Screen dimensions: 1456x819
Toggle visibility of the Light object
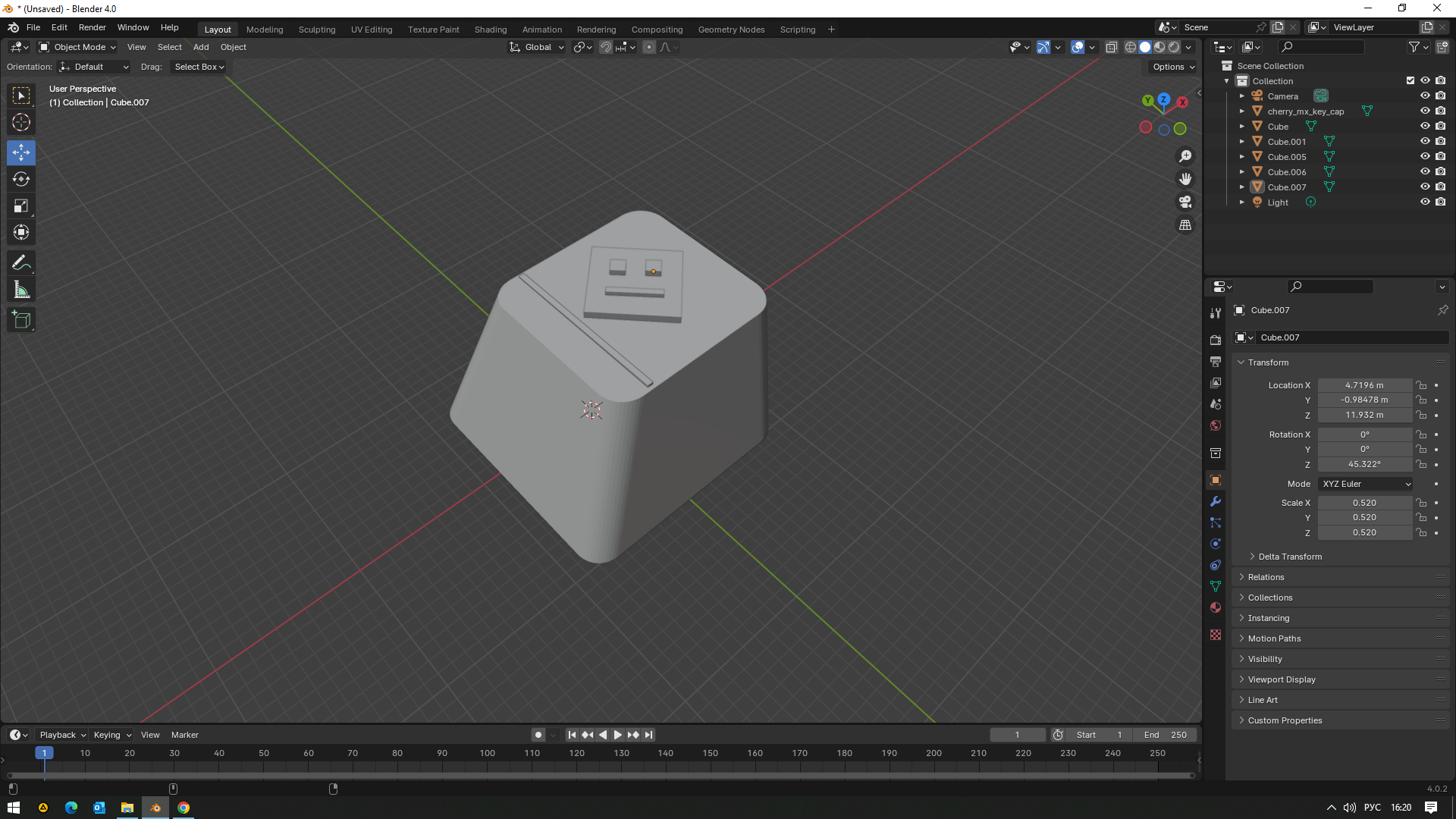1425,202
